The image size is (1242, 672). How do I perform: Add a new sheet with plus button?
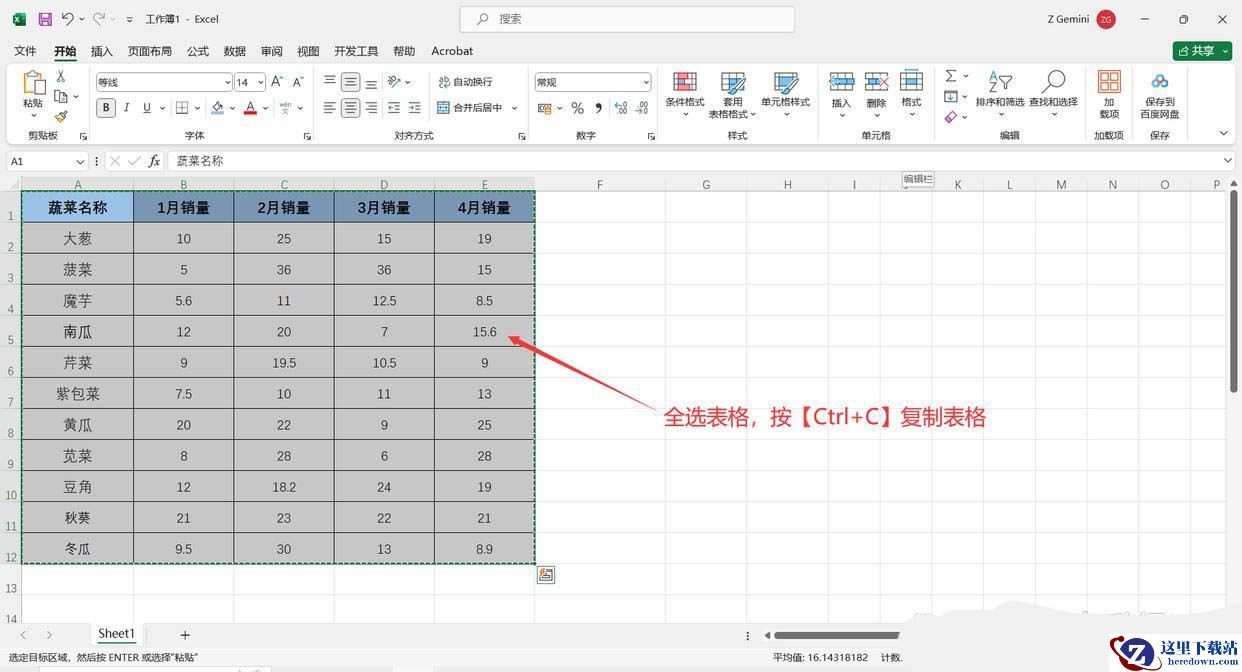click(185, 635)
